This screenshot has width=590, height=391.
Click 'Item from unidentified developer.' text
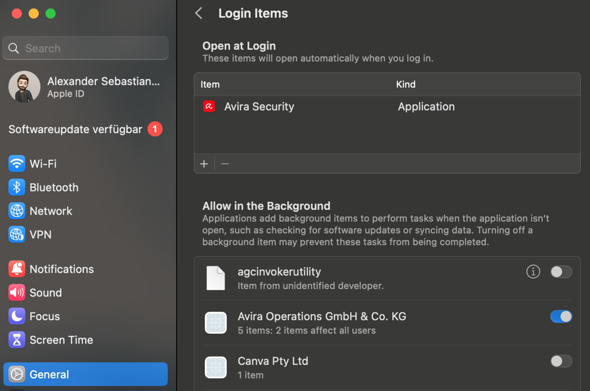310,286
